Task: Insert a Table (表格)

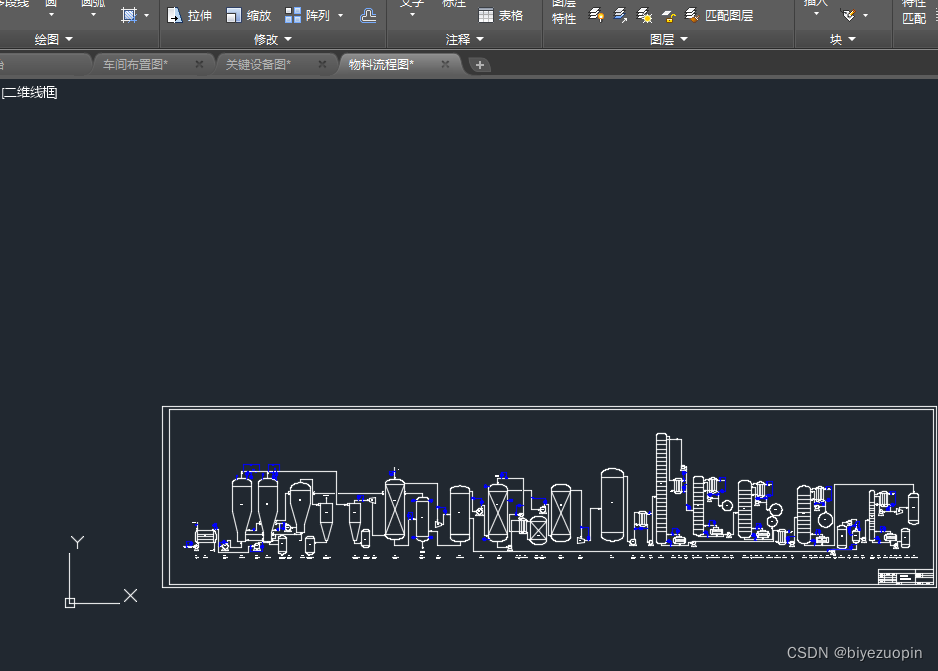Action: point(501,16)
